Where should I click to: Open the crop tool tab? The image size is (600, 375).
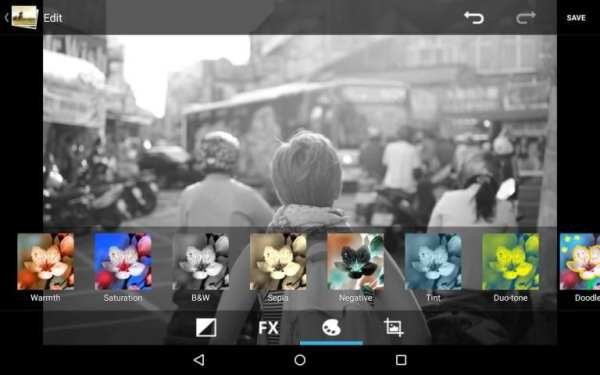coord(394,328)
